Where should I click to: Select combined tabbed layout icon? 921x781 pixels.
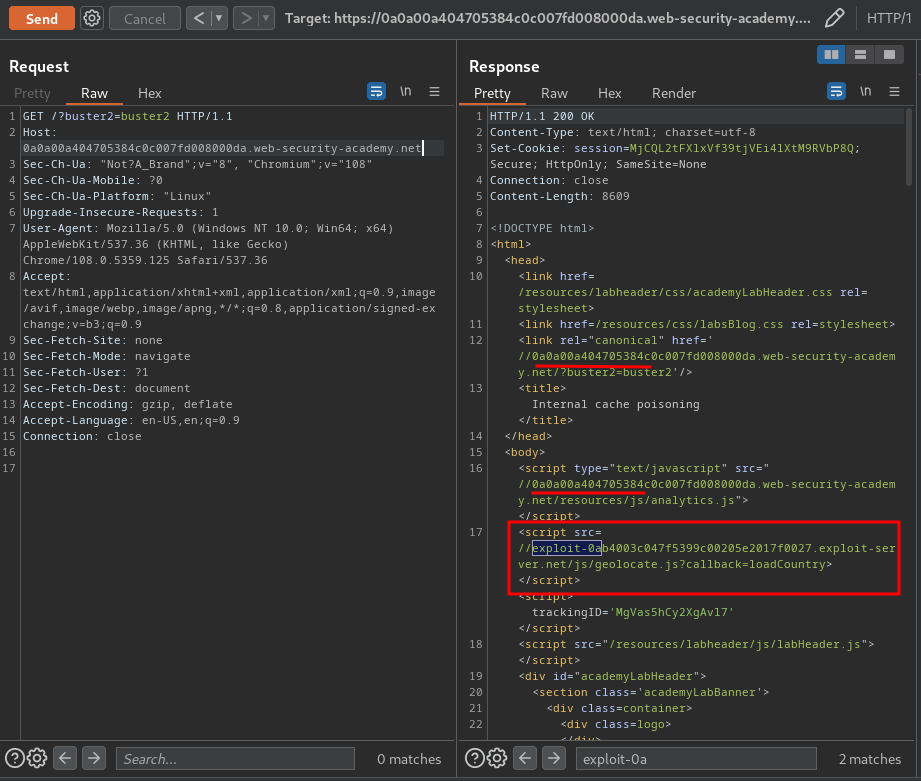tap(889, 55)
